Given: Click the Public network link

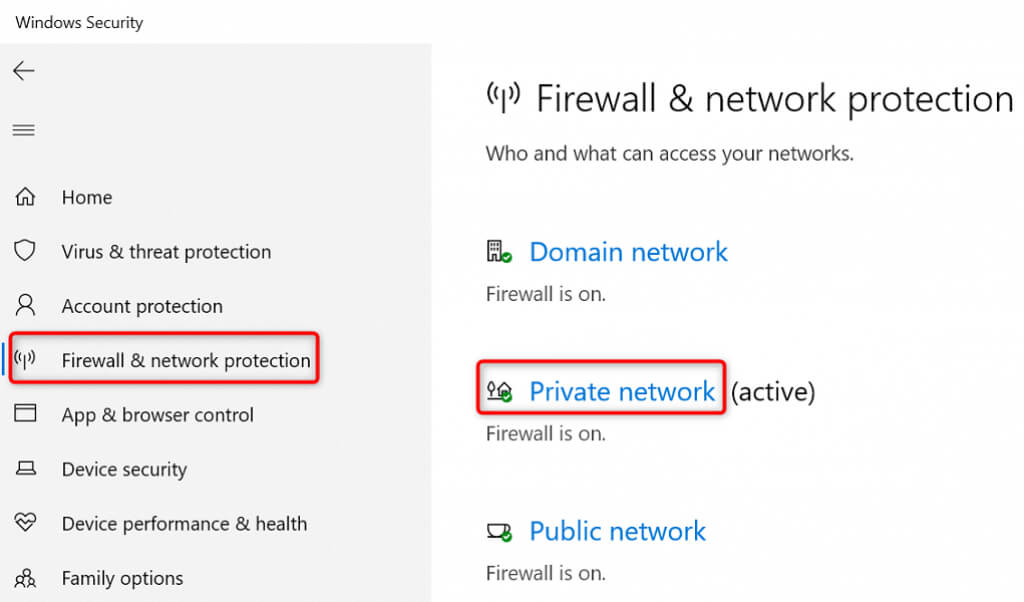Looking at the screenshot, I should pyautogui.click(x=617, y=531).
